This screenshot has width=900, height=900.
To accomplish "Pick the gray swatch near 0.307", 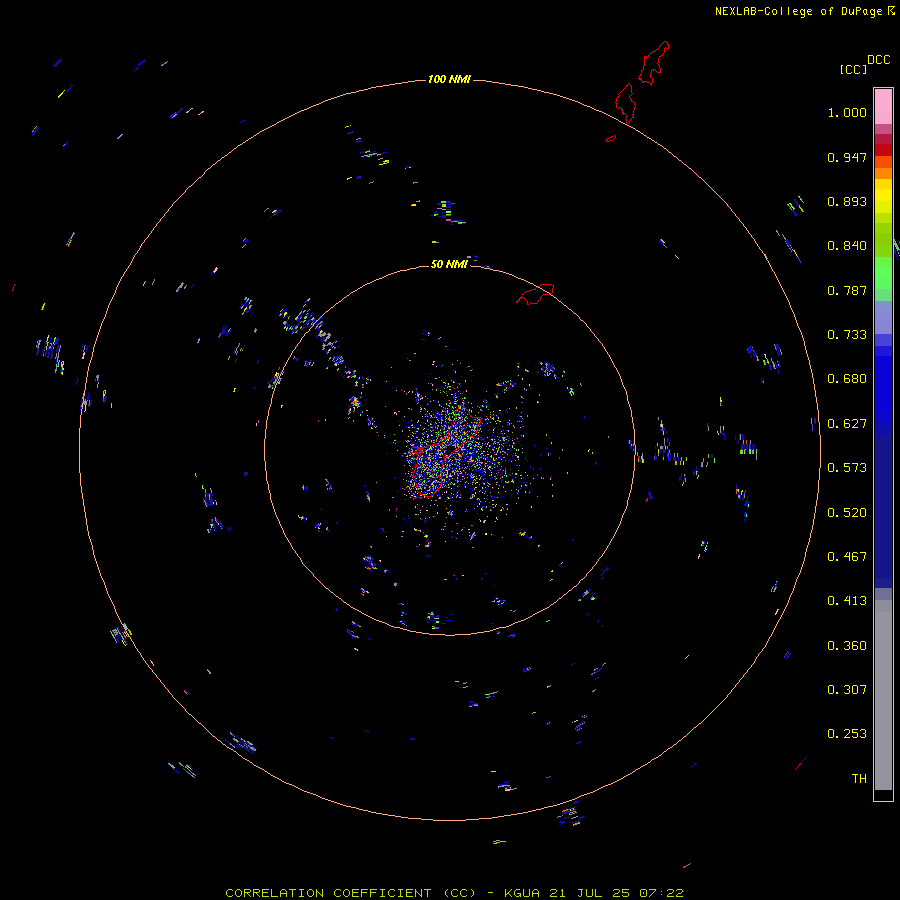I will [x=883, y=700].
